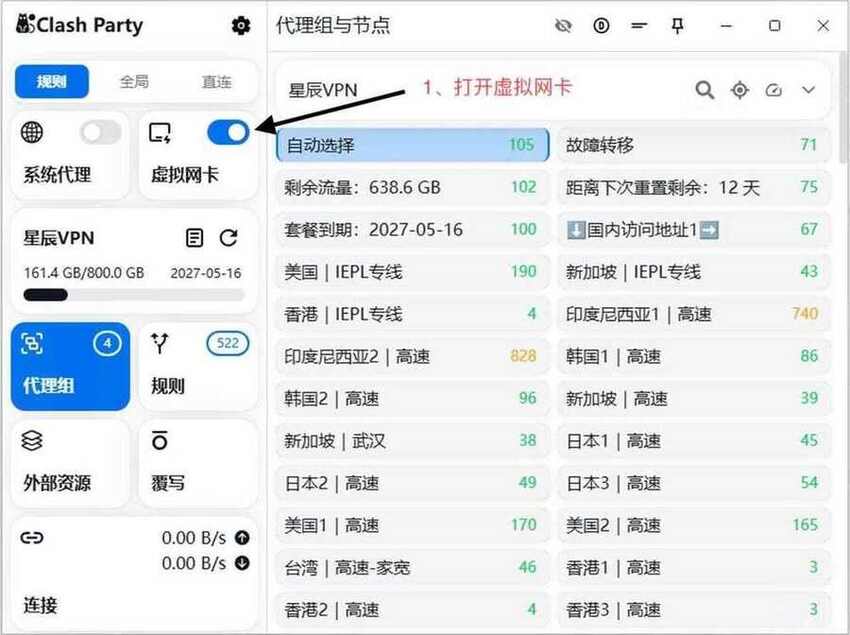The height and width of the screenshot is (635, 850).
Task: Toggle the 系统代理 switch
Action: (x=100, y=132)
